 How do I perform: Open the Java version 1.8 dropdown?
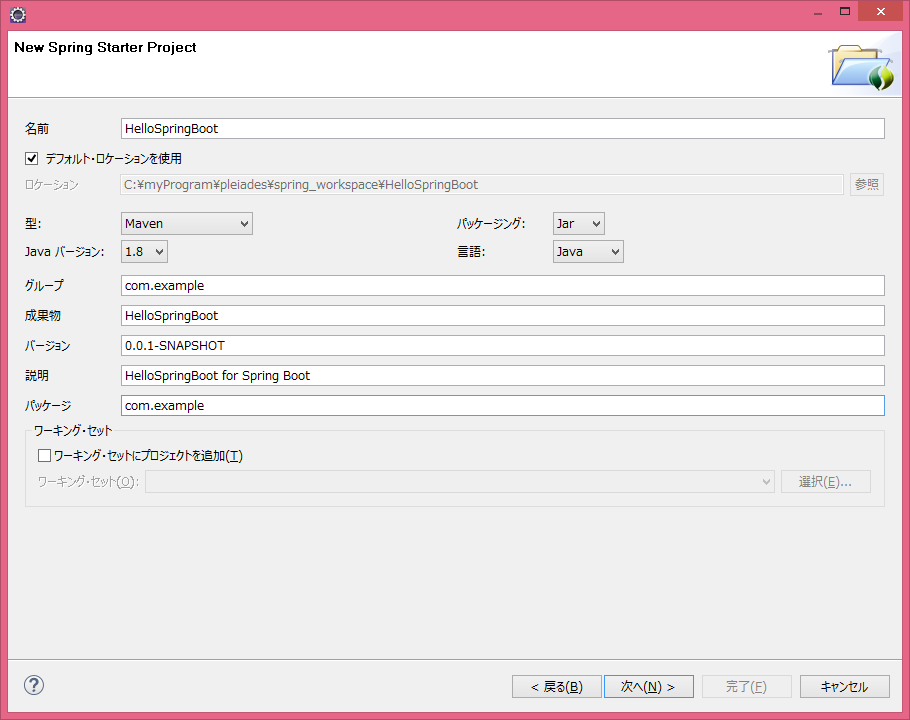144,252
